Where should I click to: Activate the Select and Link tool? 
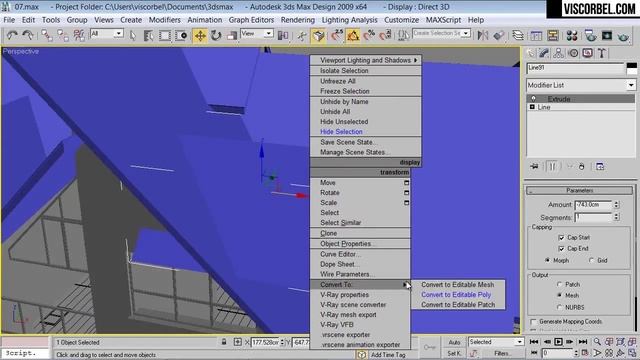pos(47,36)
